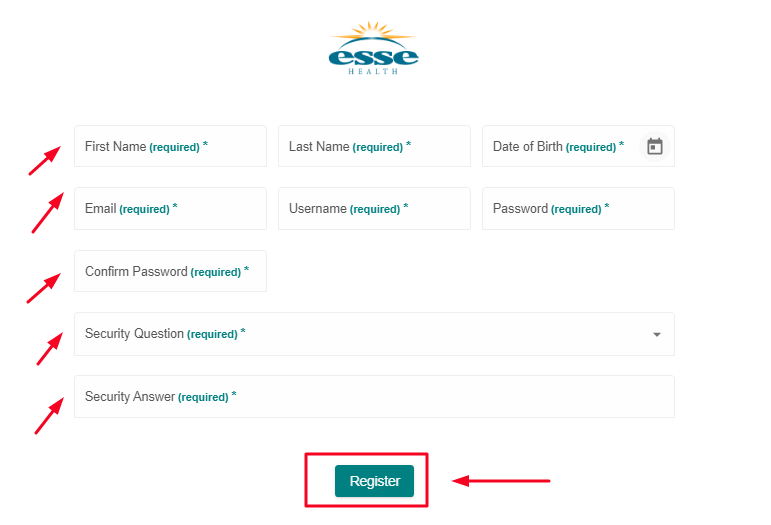Click the red arrow beside Security Answer
This screenshot has width=771, height=525.
(x=49, y=416)
